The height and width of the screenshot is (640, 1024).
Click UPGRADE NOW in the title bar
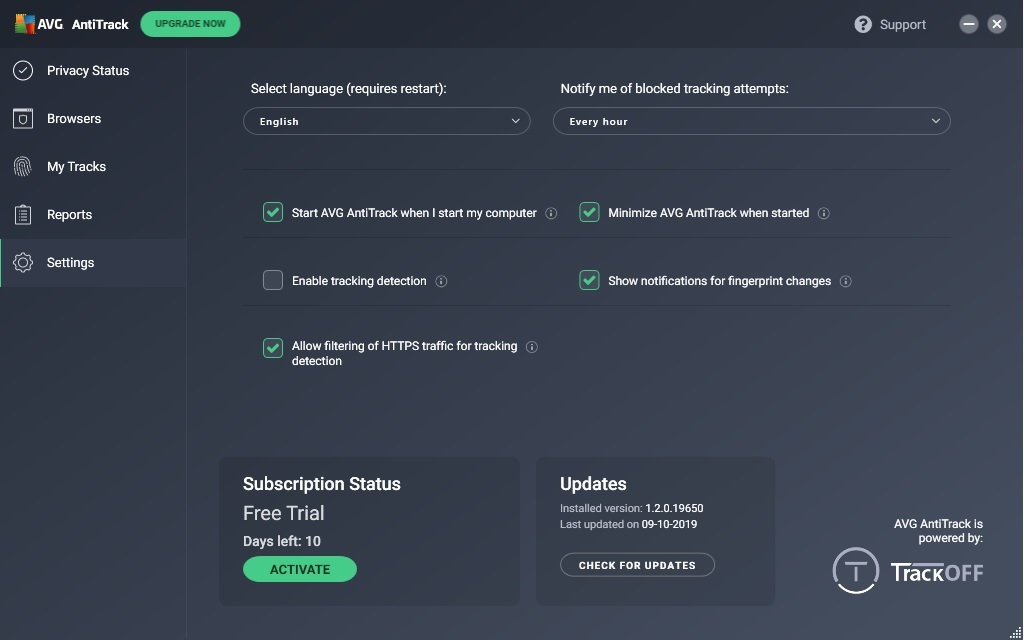(x=190, y=23)
